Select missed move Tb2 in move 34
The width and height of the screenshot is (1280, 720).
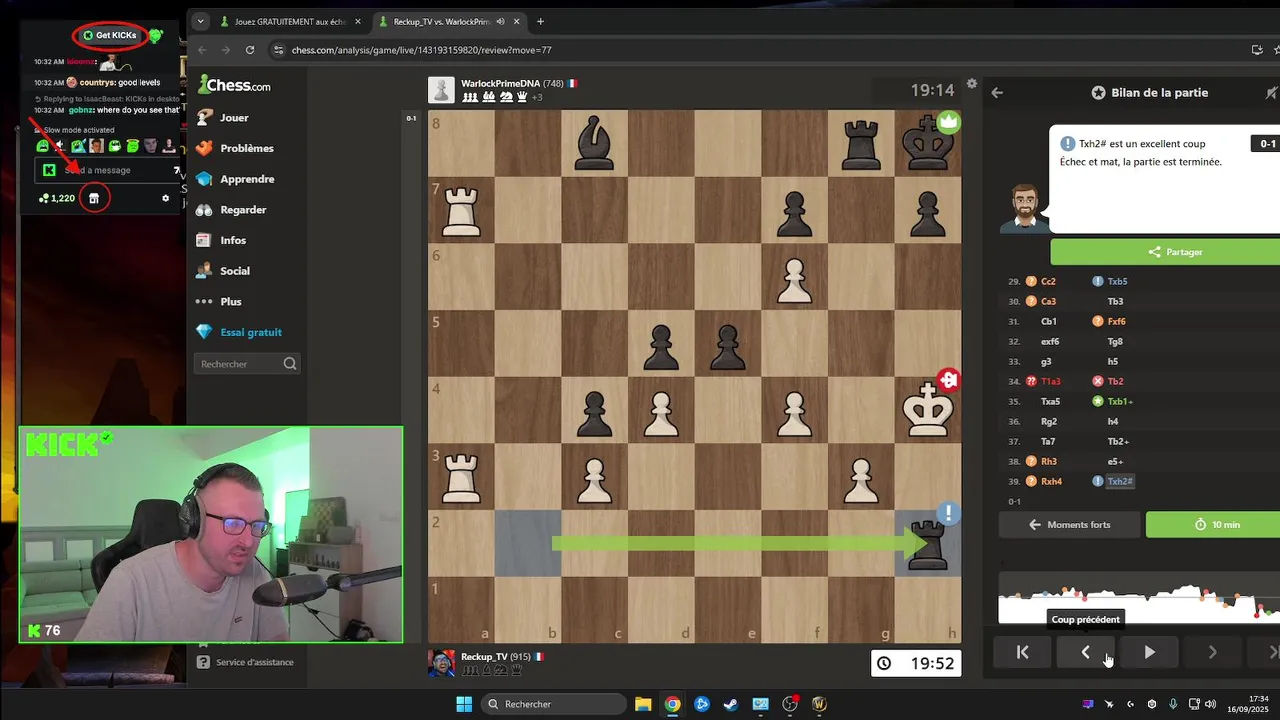(x=1115, y=381)
